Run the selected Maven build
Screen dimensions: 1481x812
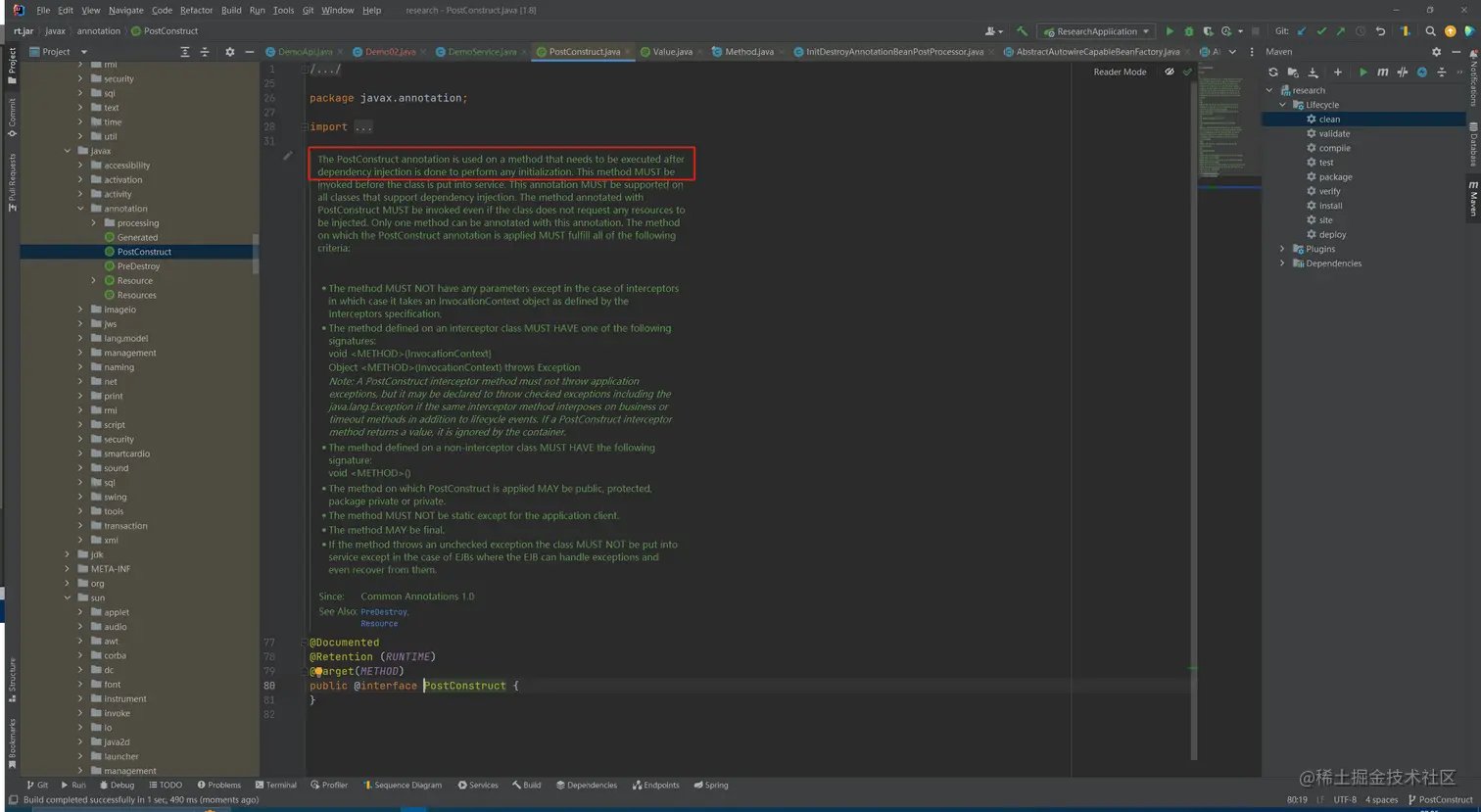pos(1362,72)
